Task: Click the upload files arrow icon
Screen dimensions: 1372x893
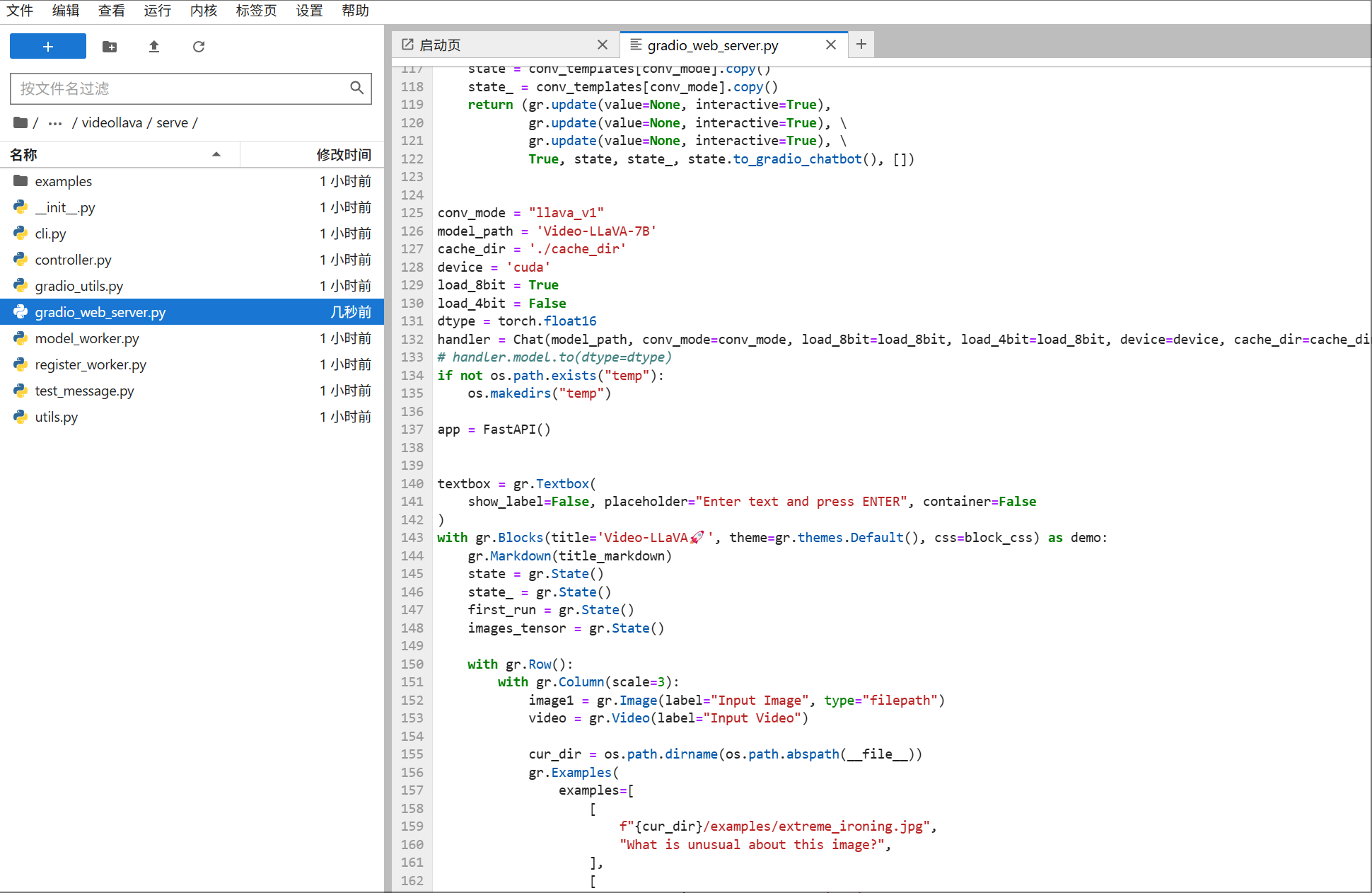Action: tap(154, 47)
